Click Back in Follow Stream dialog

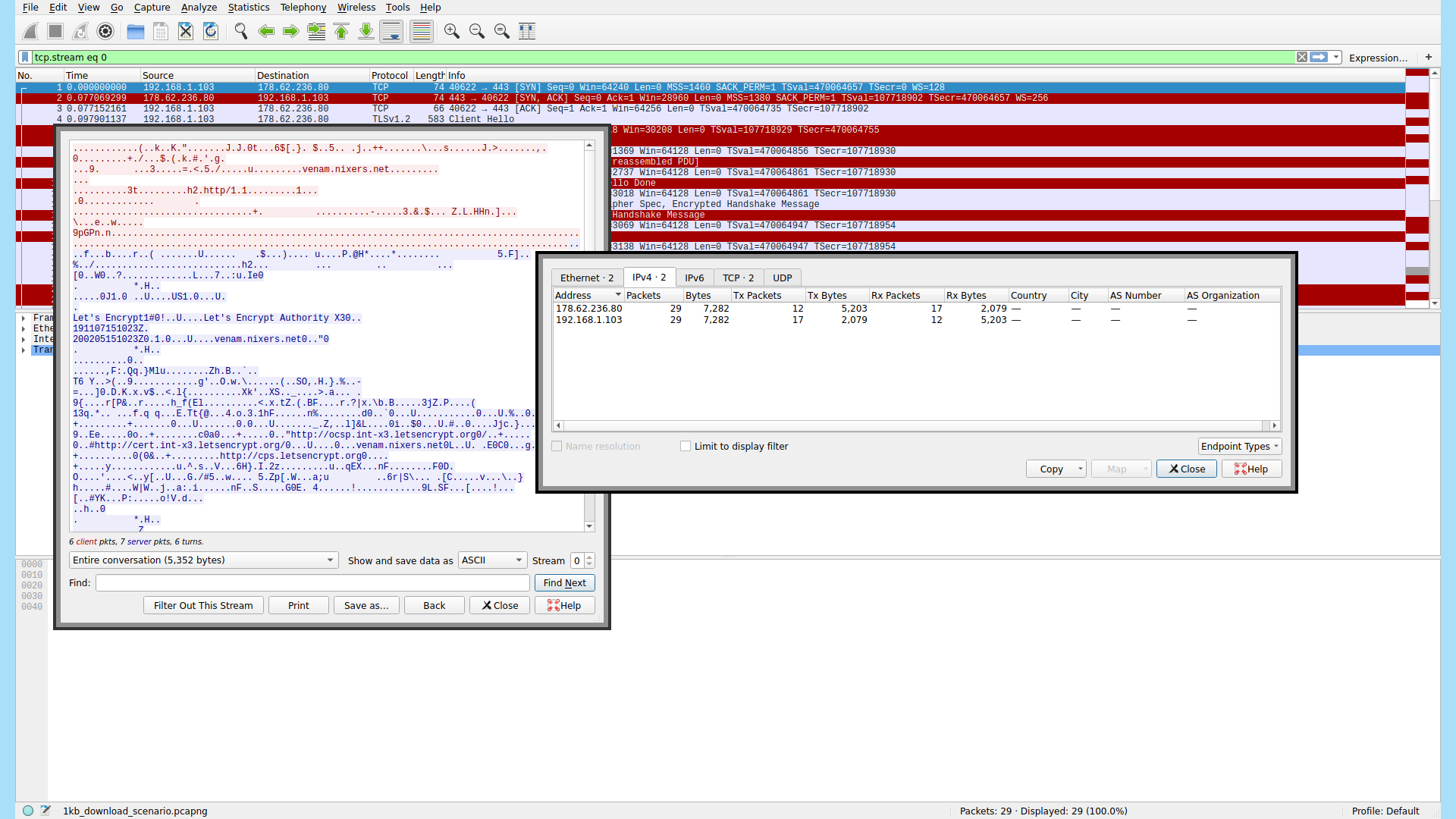coord(434,605)
